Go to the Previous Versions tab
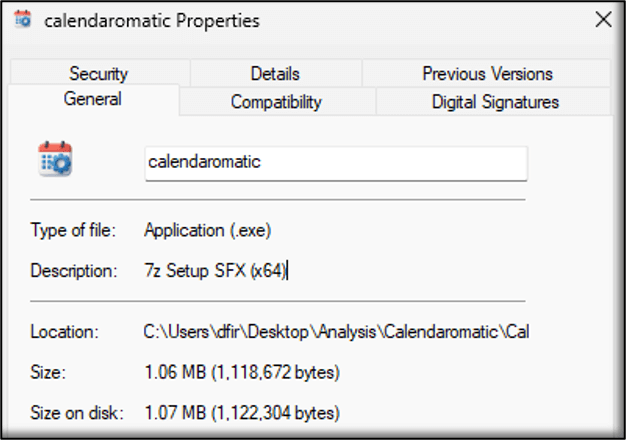Viewport: 627px width, 441px height. (x=487, y=74)
